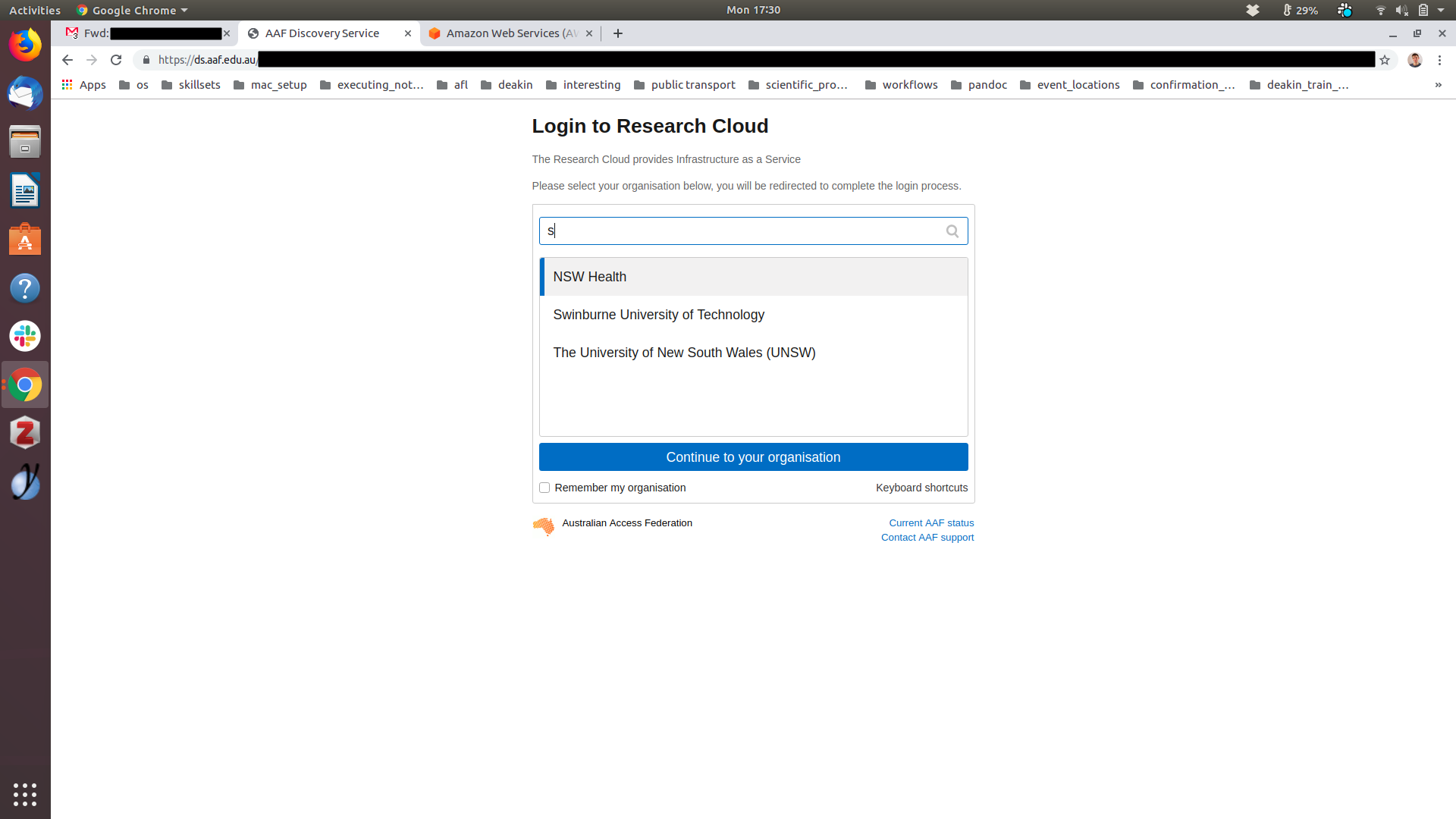Open a new tab with the plus icon
1456x819 pixels.
tap(618, 33)
